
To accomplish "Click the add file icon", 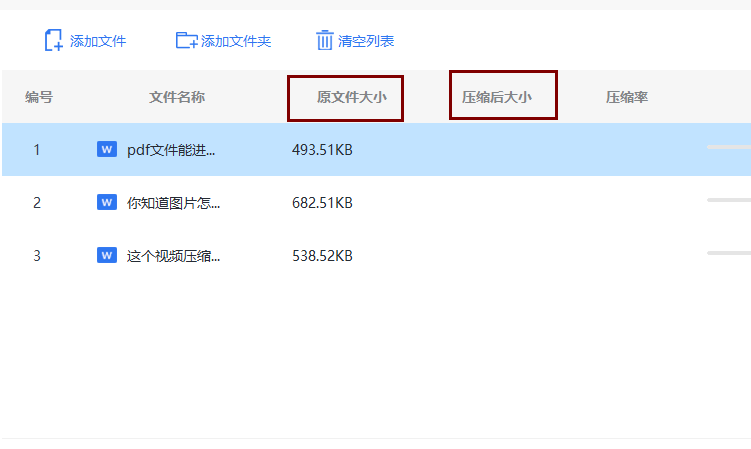I will click(x=54, y=40).
